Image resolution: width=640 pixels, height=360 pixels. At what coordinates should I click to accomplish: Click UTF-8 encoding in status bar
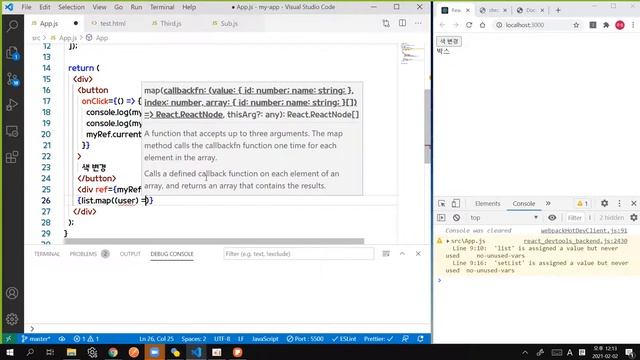point(222,339)
